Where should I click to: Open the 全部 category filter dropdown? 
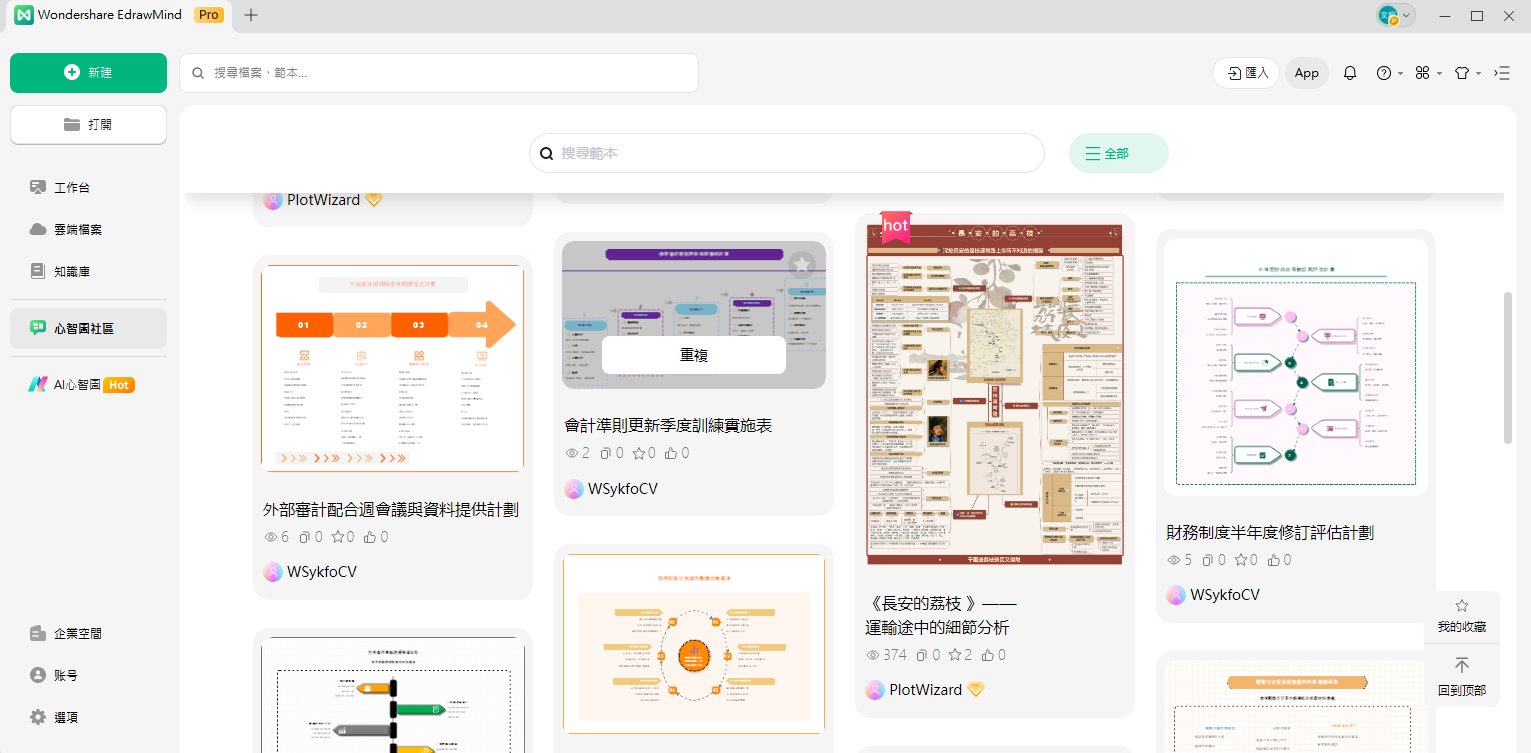click(x=1117, y=153)
